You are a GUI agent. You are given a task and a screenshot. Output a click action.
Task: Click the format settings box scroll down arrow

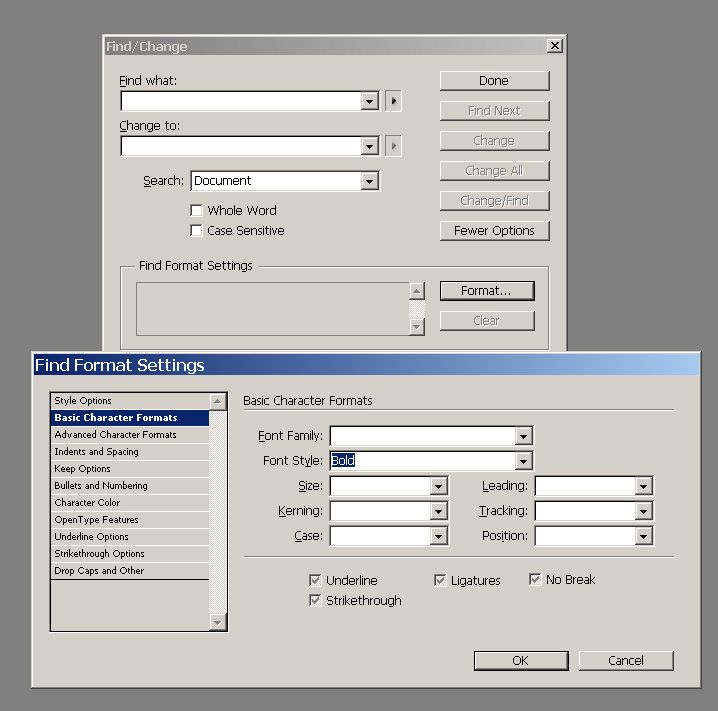(416, 326)
